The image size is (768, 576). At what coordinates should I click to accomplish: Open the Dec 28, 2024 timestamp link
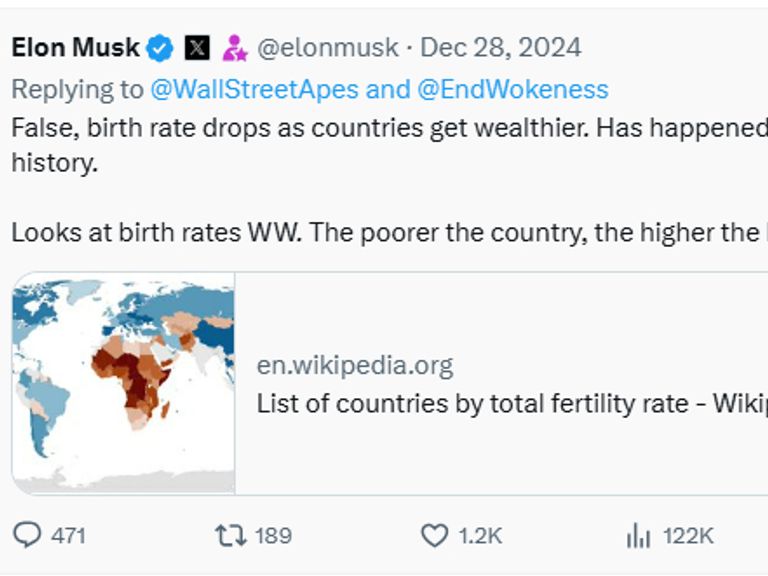[500, 47]
